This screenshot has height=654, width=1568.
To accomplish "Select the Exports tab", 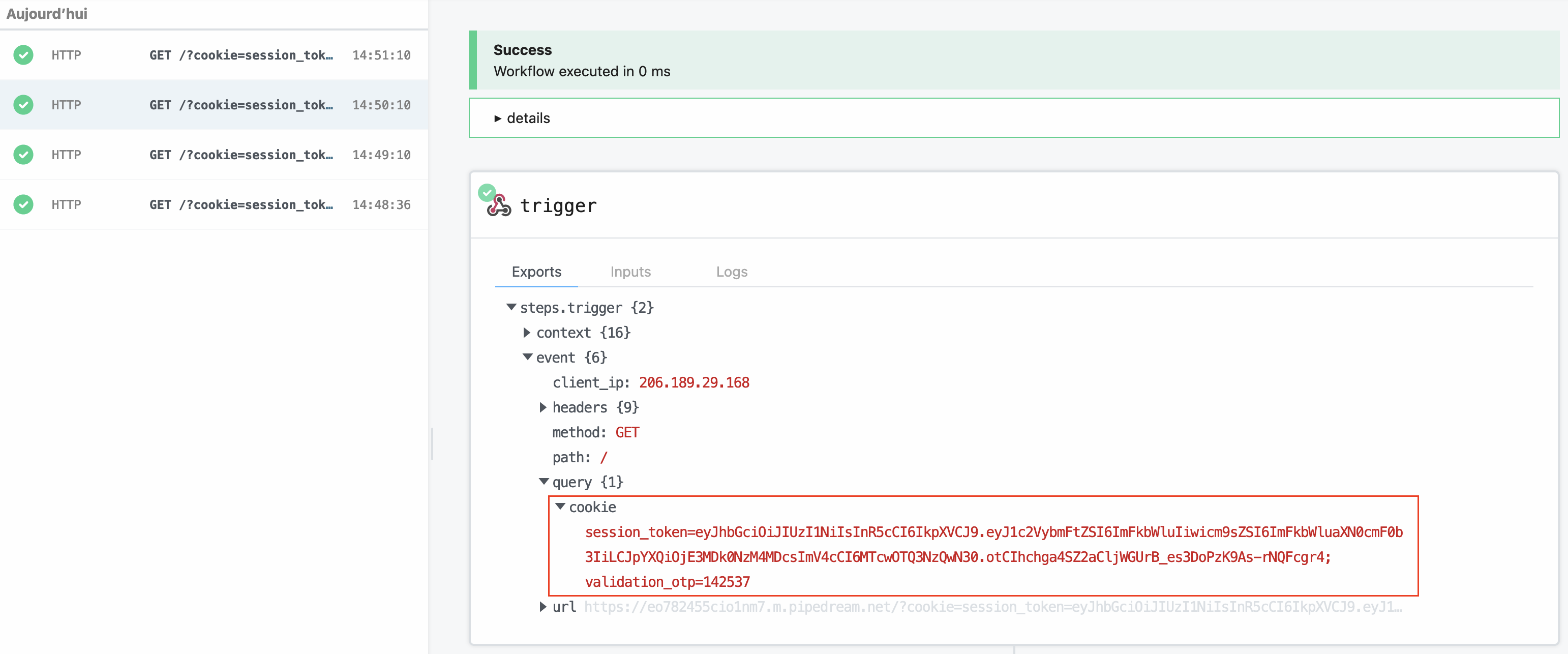I will coord(536,272).
